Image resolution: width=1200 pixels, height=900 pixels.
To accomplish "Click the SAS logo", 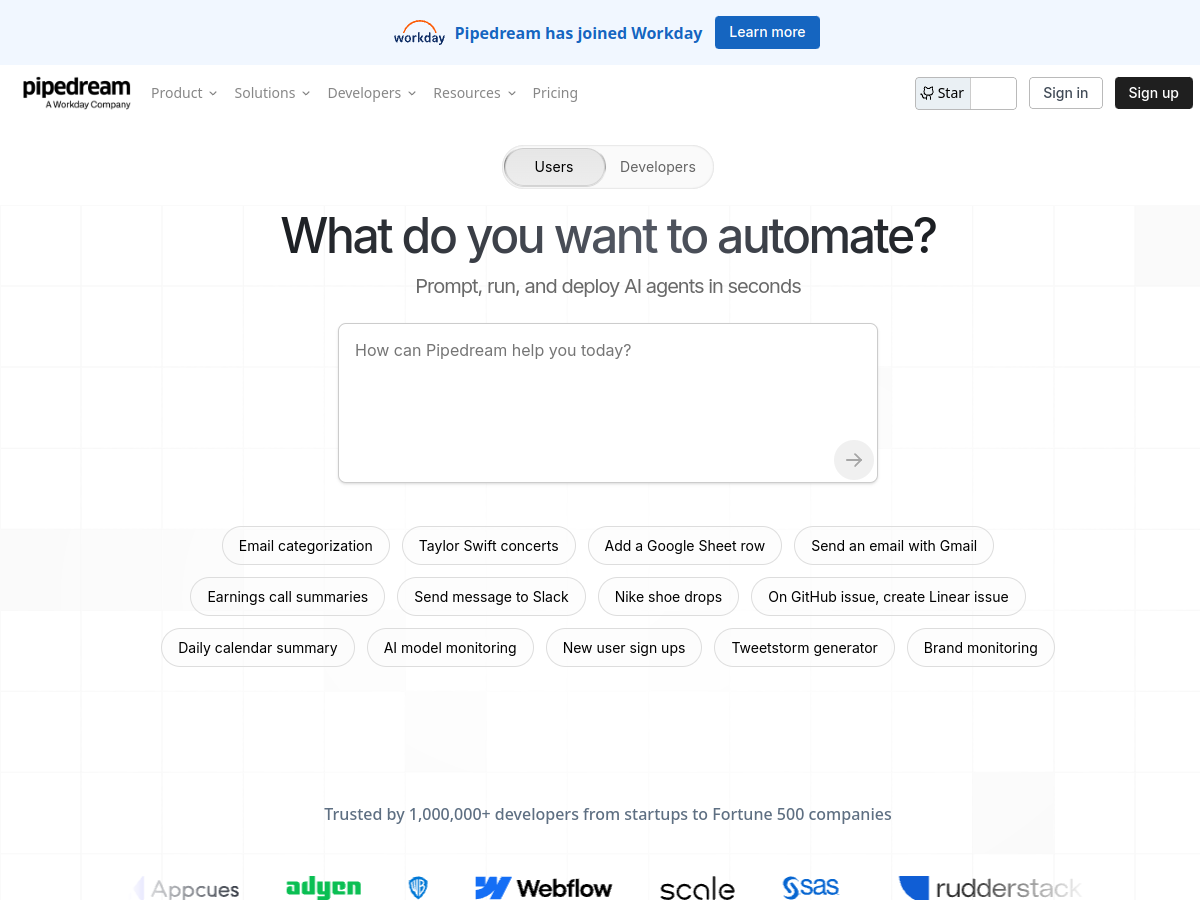I will pyautogui.click(x=810, y=887).
